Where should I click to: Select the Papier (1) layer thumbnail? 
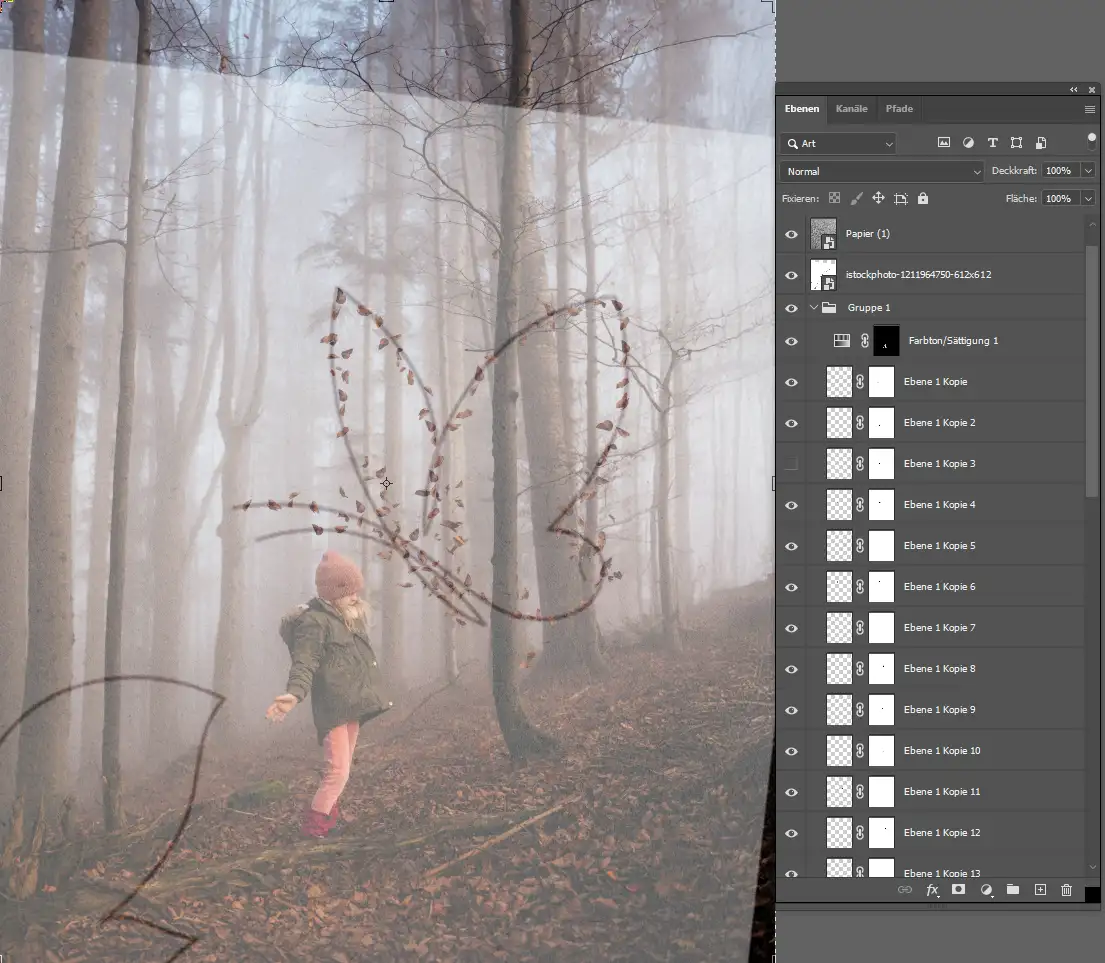coord(823,234)
